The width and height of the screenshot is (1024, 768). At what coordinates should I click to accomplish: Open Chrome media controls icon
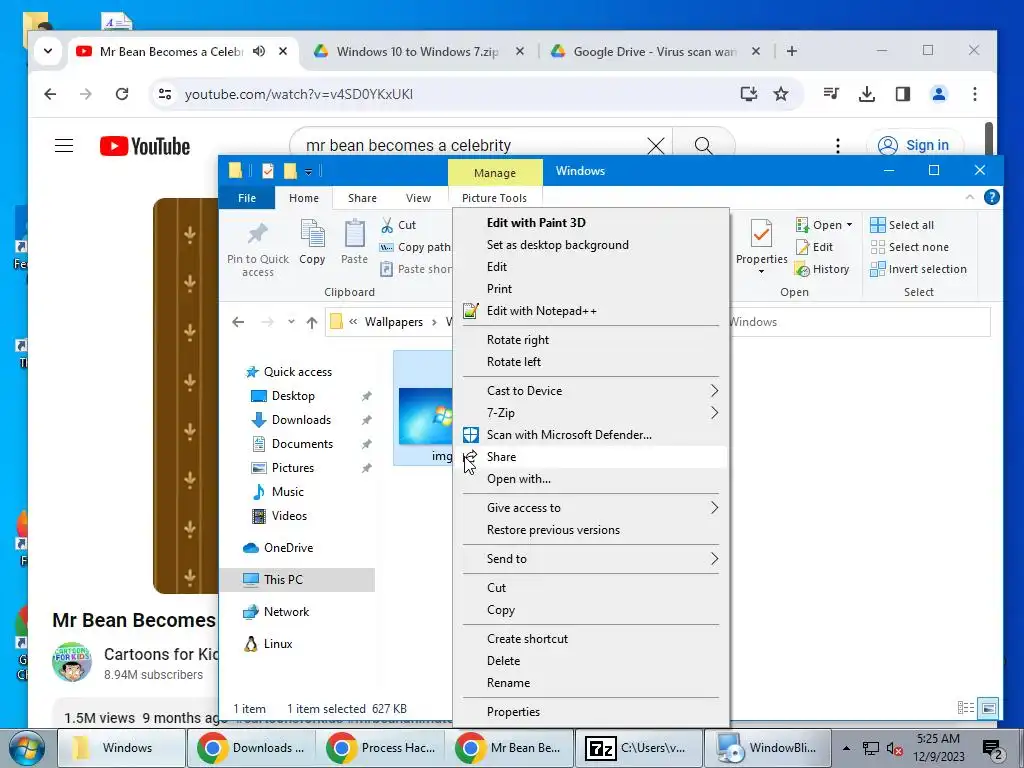coord(831,94)
